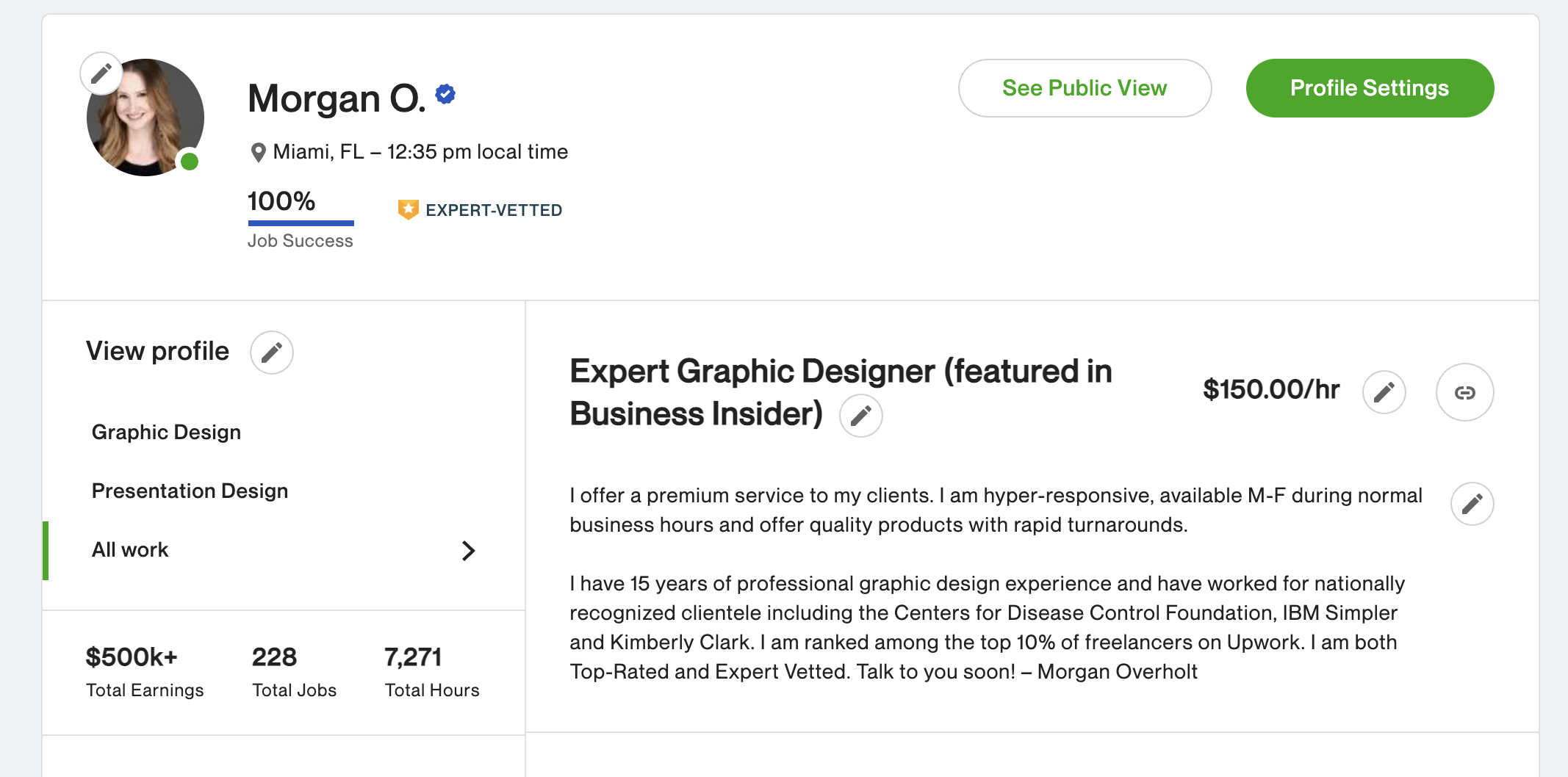Select Graphic Design specialized profile
This screenshot has height=777, width=1568.
[166, 432]
